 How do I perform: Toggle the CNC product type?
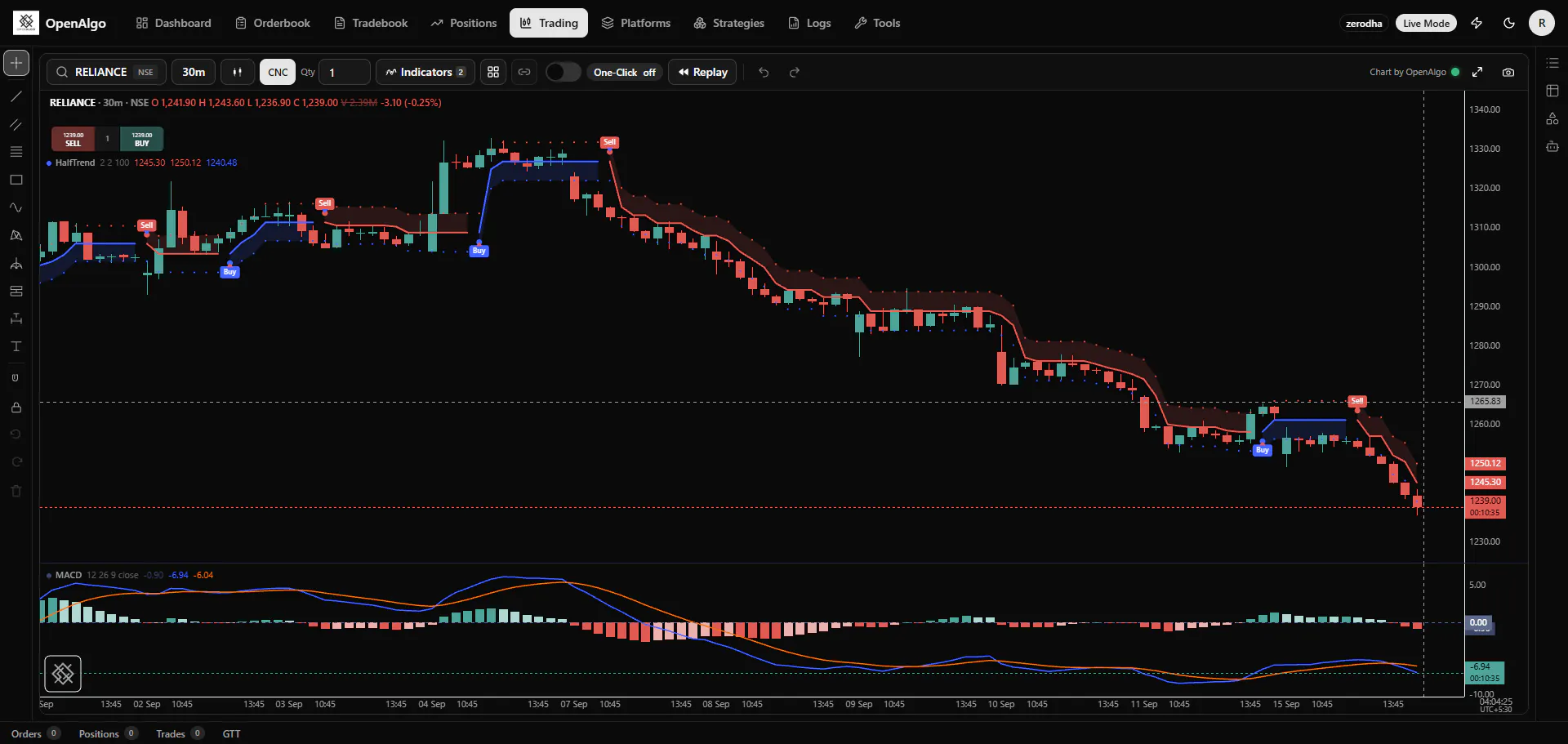[278, 72]
